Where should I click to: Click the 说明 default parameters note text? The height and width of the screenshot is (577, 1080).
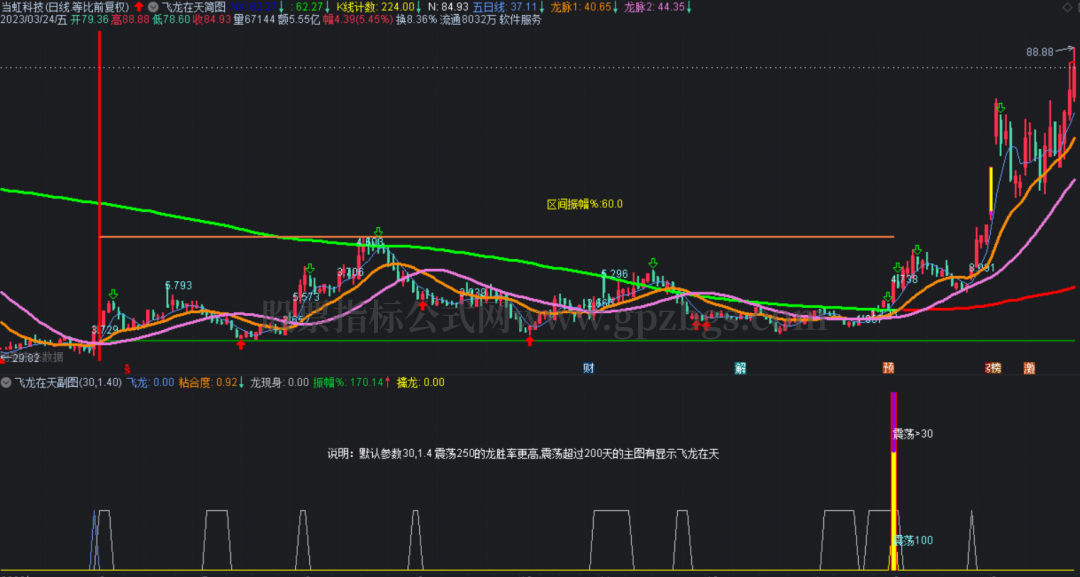523,454
